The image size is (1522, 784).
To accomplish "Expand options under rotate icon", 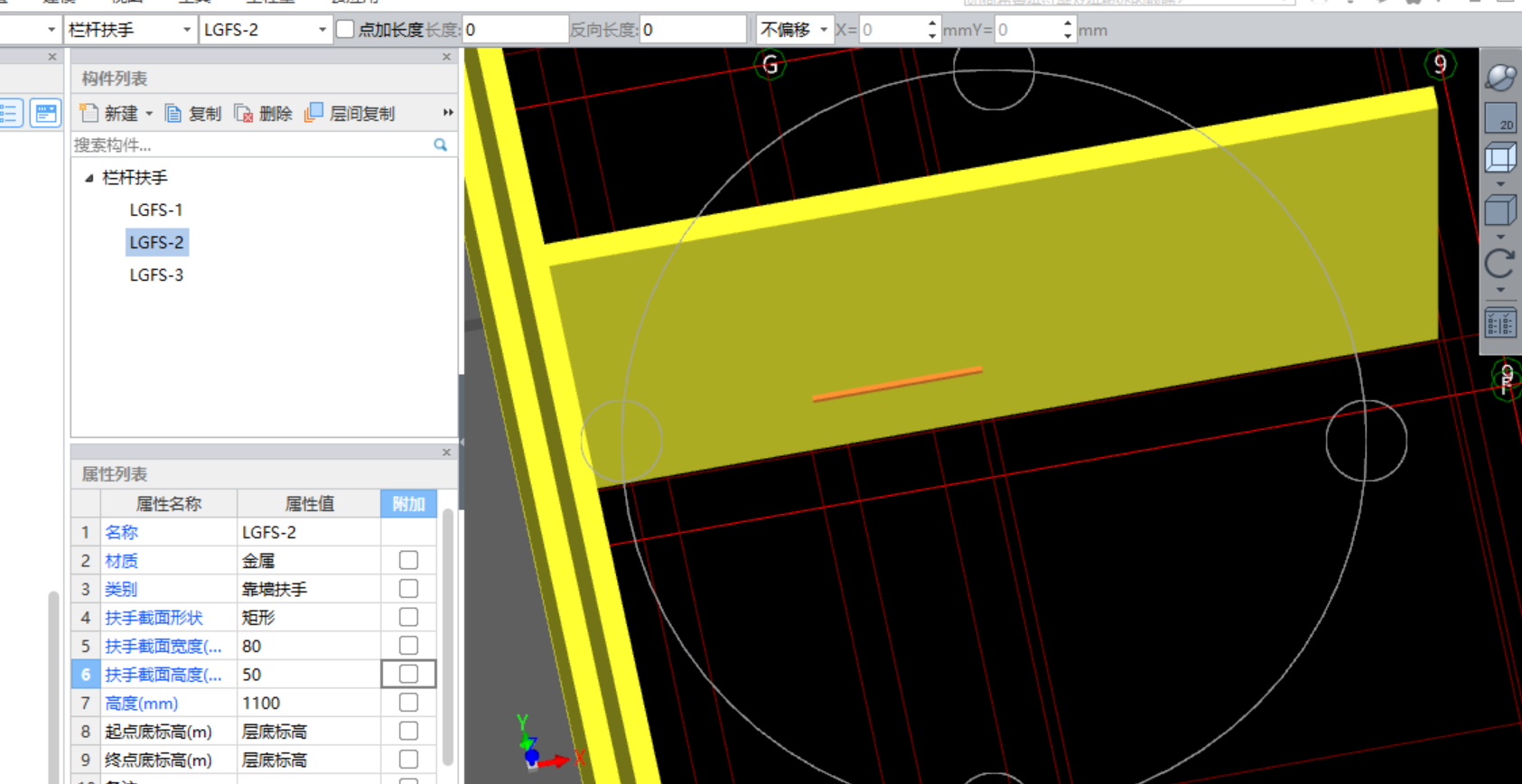I will tap(1500, 290).
